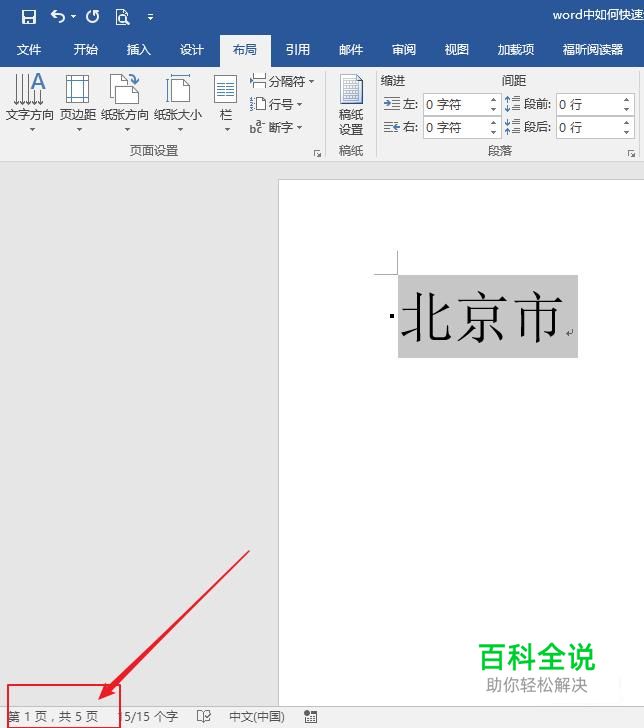
Task: Click the Redo/Repeat icon
Action: (92, 17)
